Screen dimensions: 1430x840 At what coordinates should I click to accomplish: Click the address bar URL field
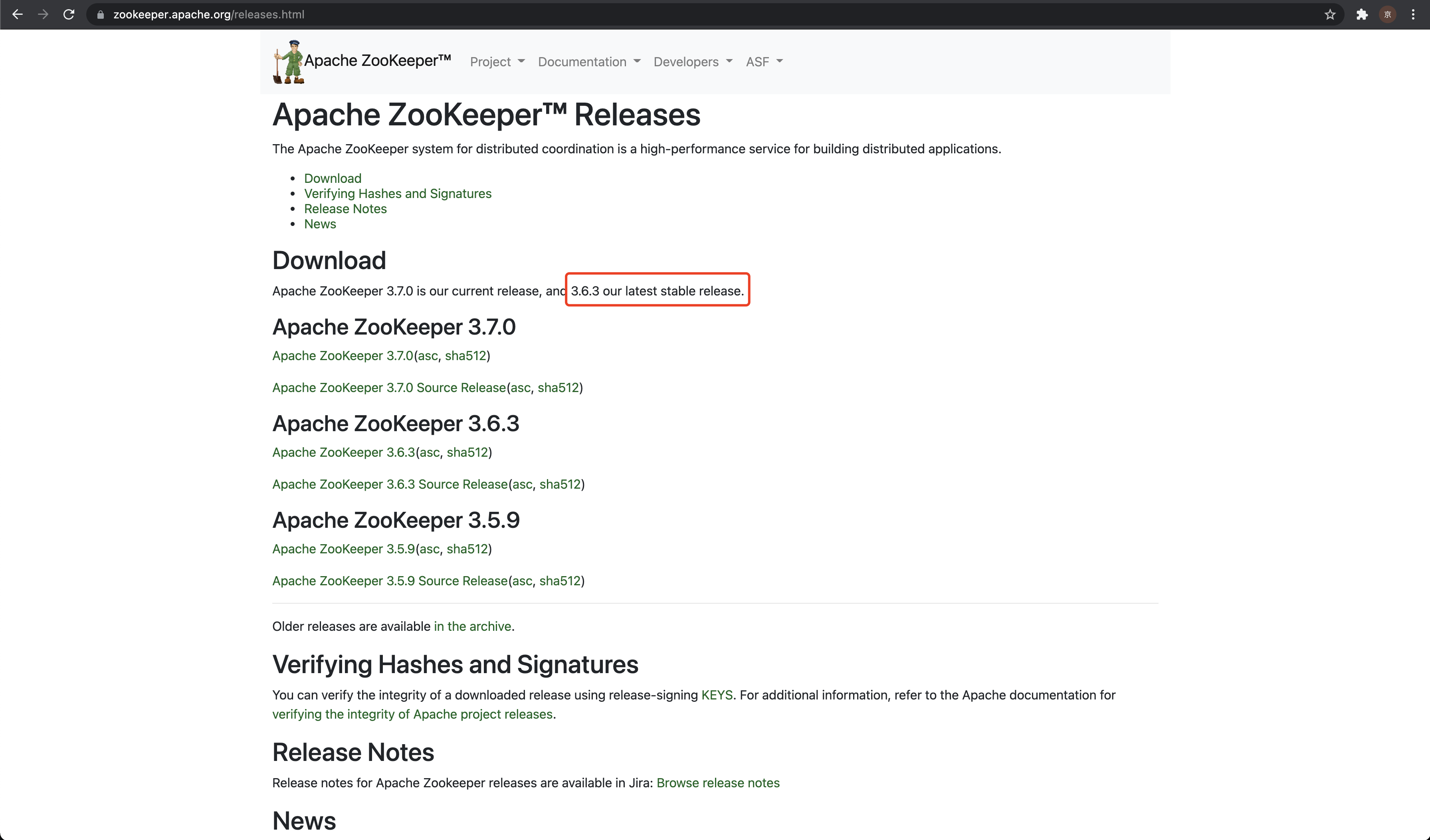pyautogui.click(x=681, y=14)
